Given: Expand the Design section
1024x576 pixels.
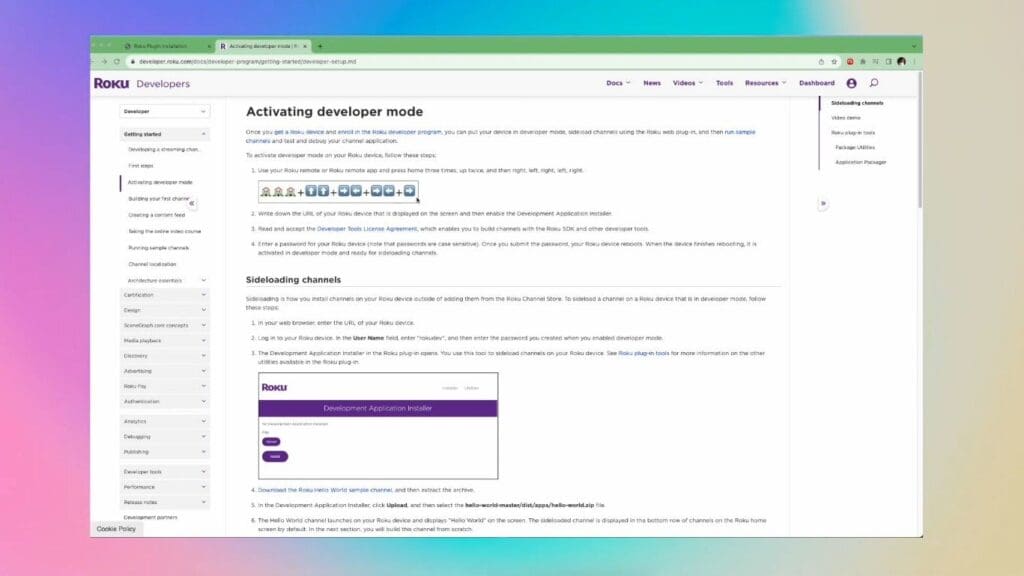Looking at the screenshot, I should click(165, 310).
